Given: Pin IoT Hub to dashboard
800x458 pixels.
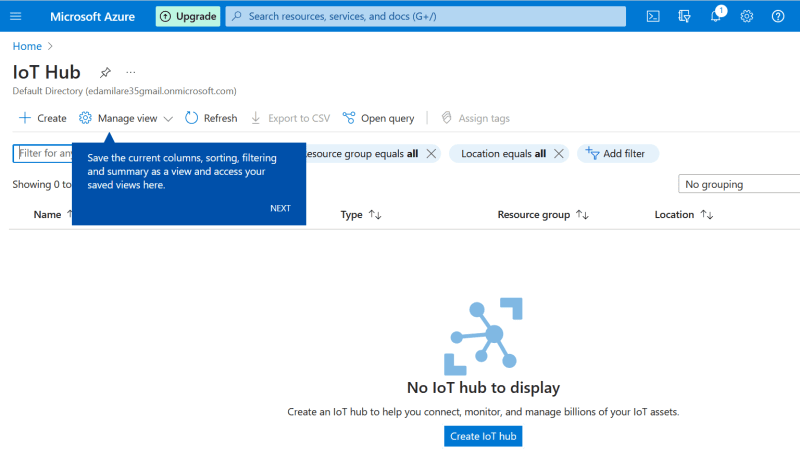Looking at the screenshot, I should [105, 72].
